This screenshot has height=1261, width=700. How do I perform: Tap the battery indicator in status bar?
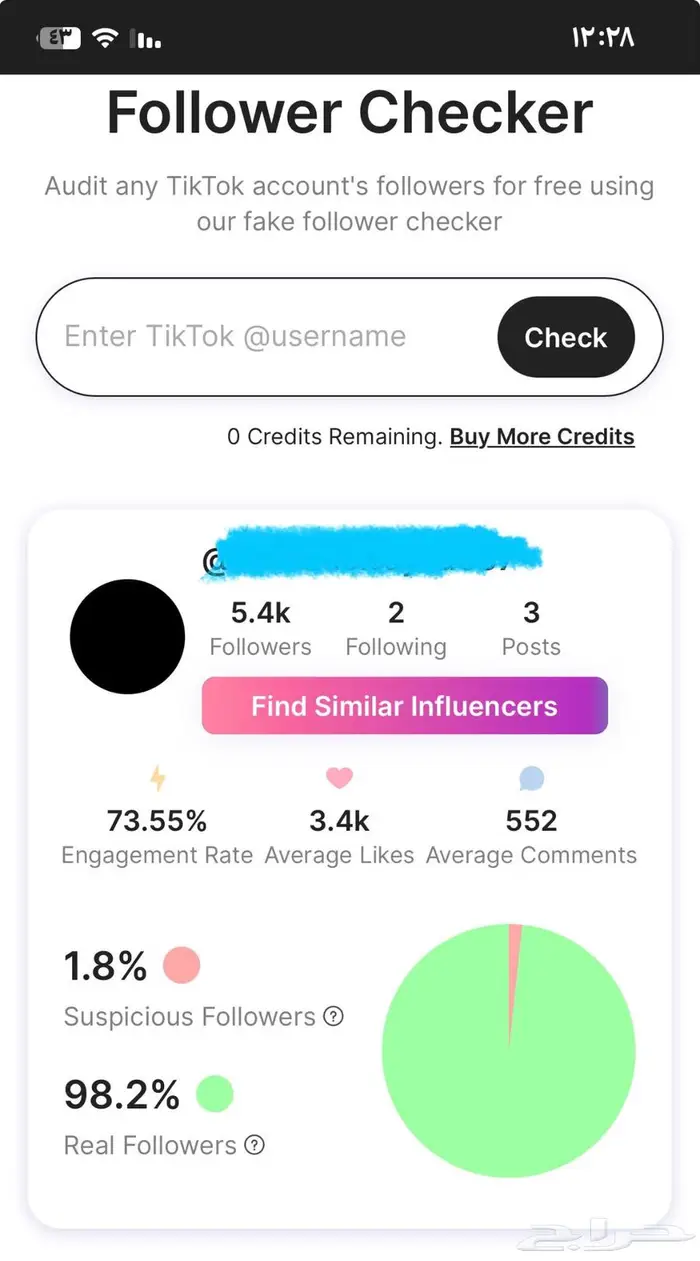(x=59, y=38)
